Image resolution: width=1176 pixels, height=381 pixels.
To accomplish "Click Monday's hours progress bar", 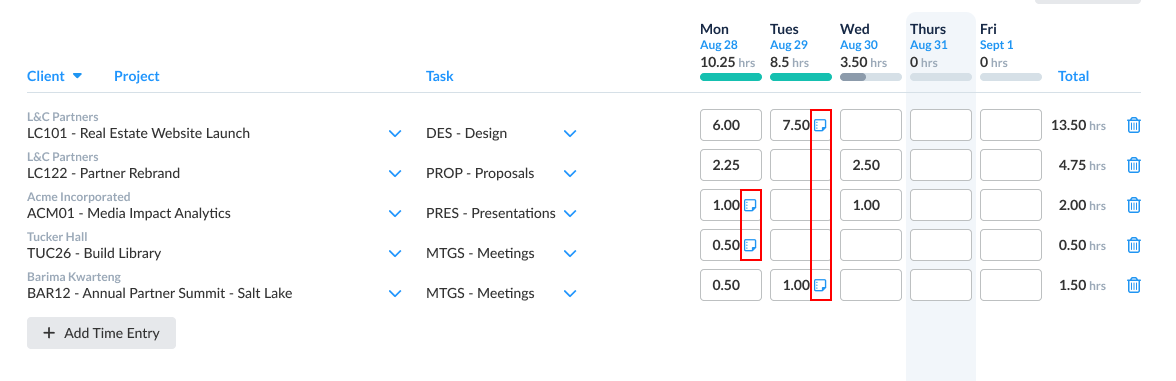I will [730, 76].
